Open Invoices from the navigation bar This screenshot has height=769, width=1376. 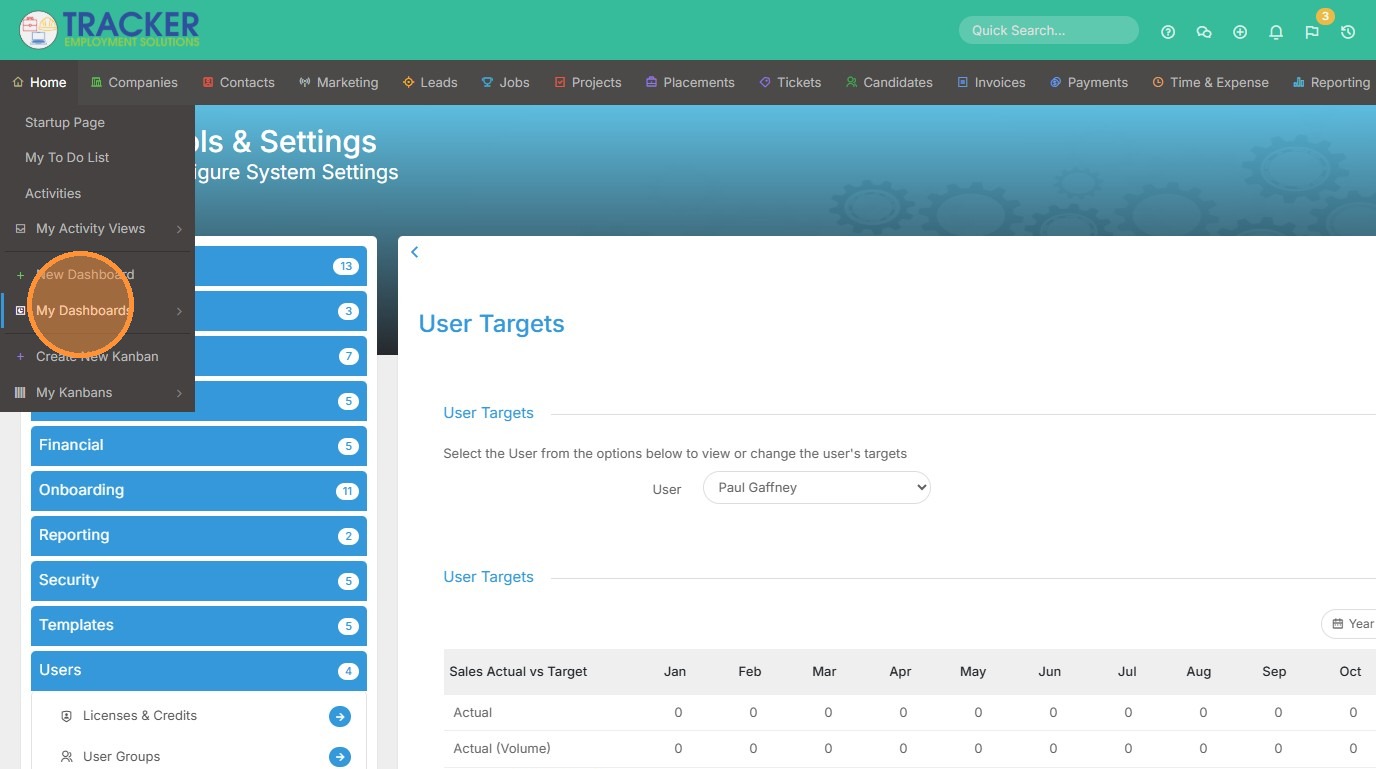pos(991,82)
